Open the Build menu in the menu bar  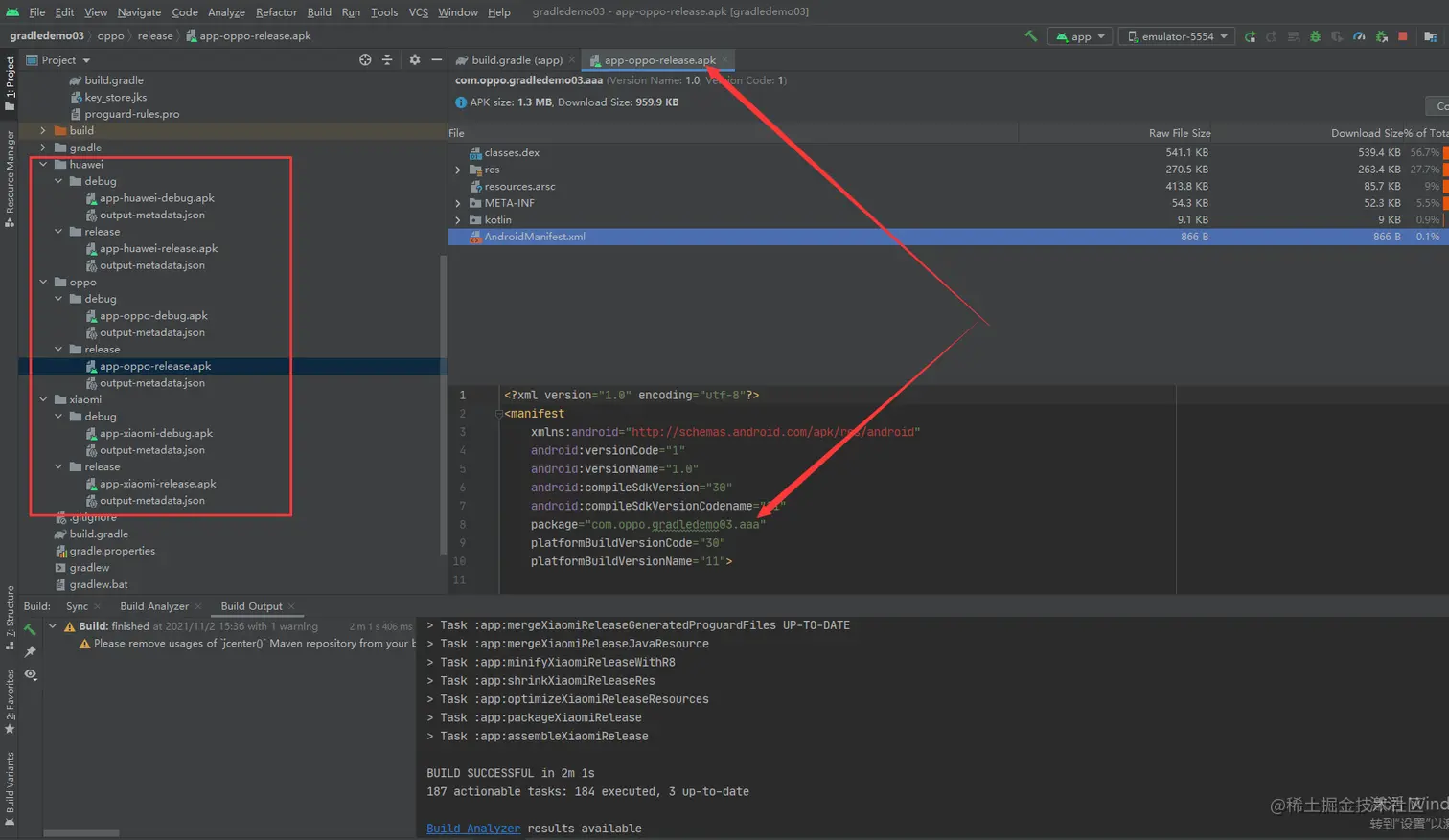319,12
